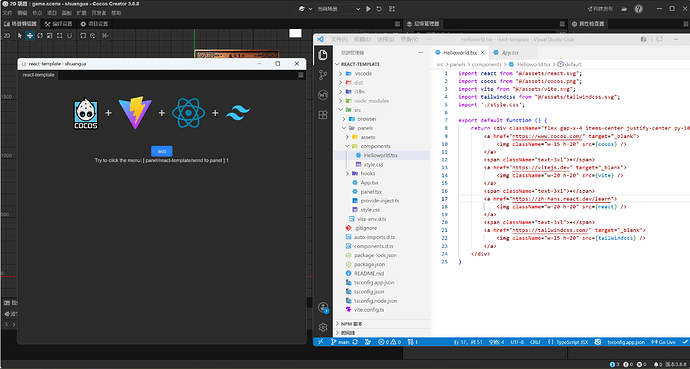Screen dimensions: 690x369
Task: Open VS Code Accounts icon with badge
Action: pos(323,307)
